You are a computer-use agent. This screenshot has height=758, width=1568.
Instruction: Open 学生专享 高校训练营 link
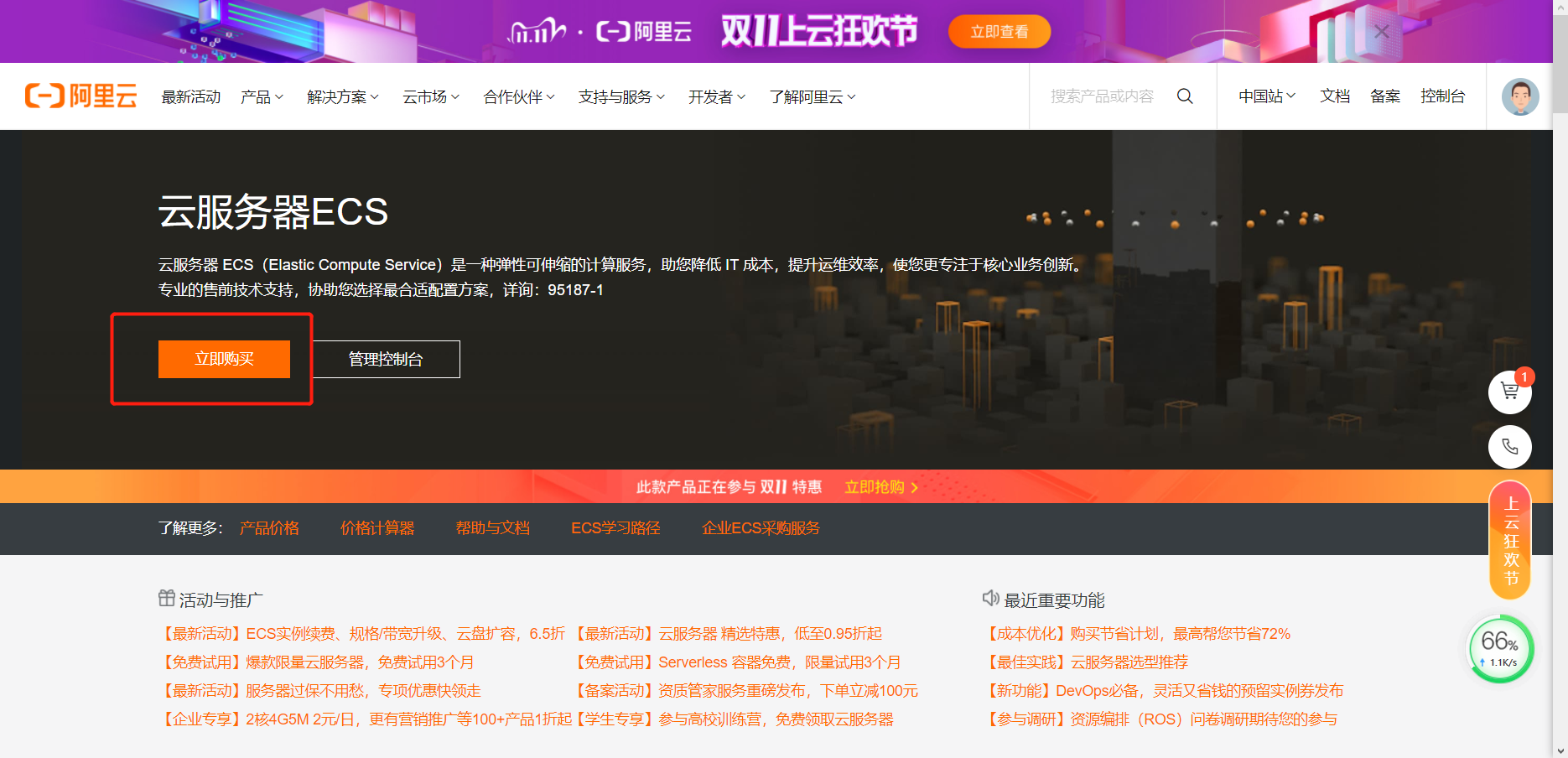coord(733,719)
